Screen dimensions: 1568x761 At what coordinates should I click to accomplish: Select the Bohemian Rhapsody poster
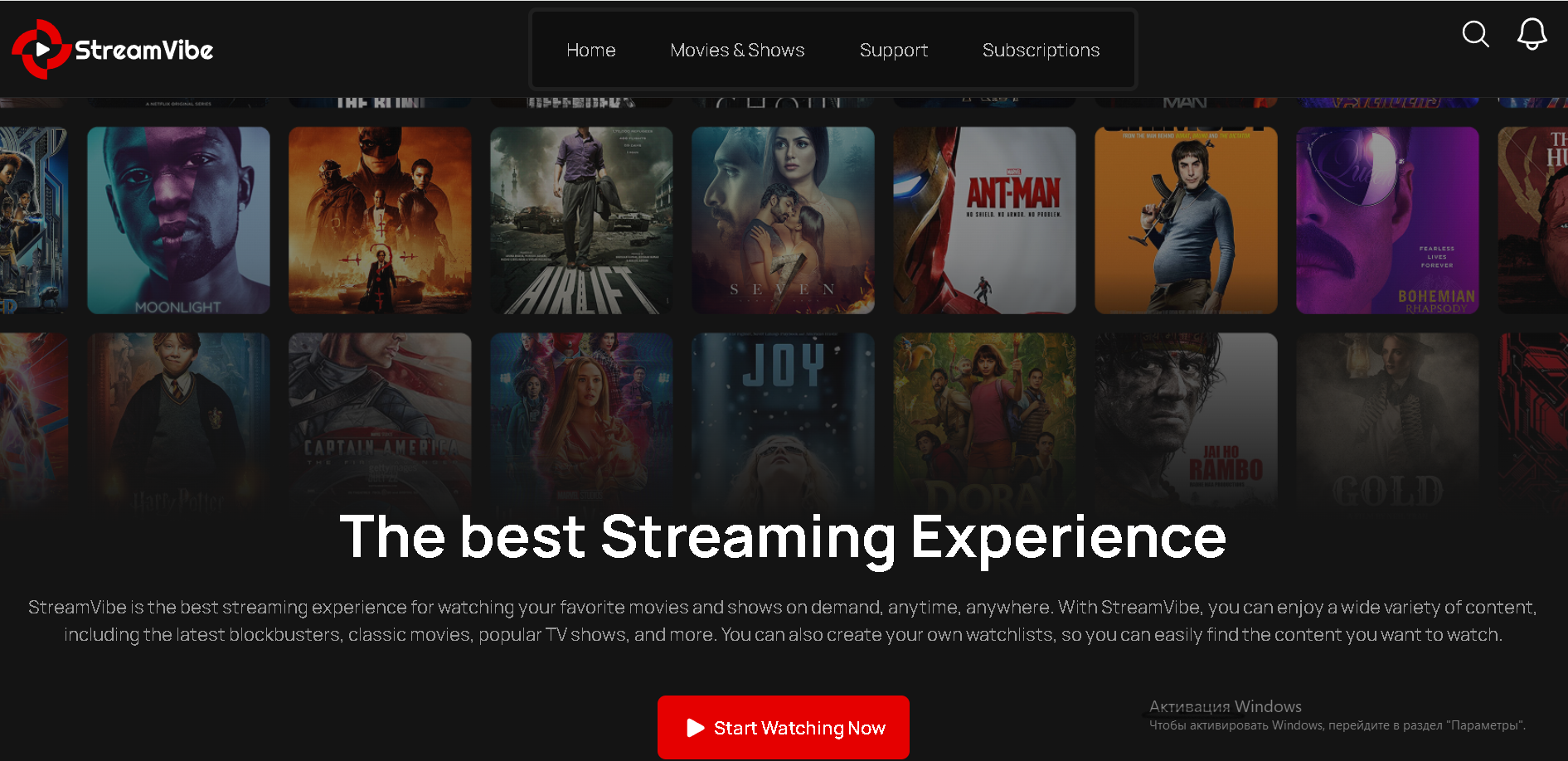pyautogui.click(x=1387, y=221)
